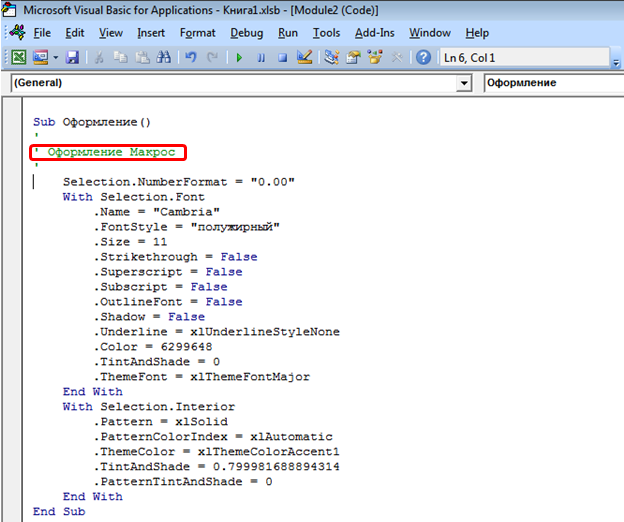Open the Debug menu
Screen dimensions: 624x522
246,33
